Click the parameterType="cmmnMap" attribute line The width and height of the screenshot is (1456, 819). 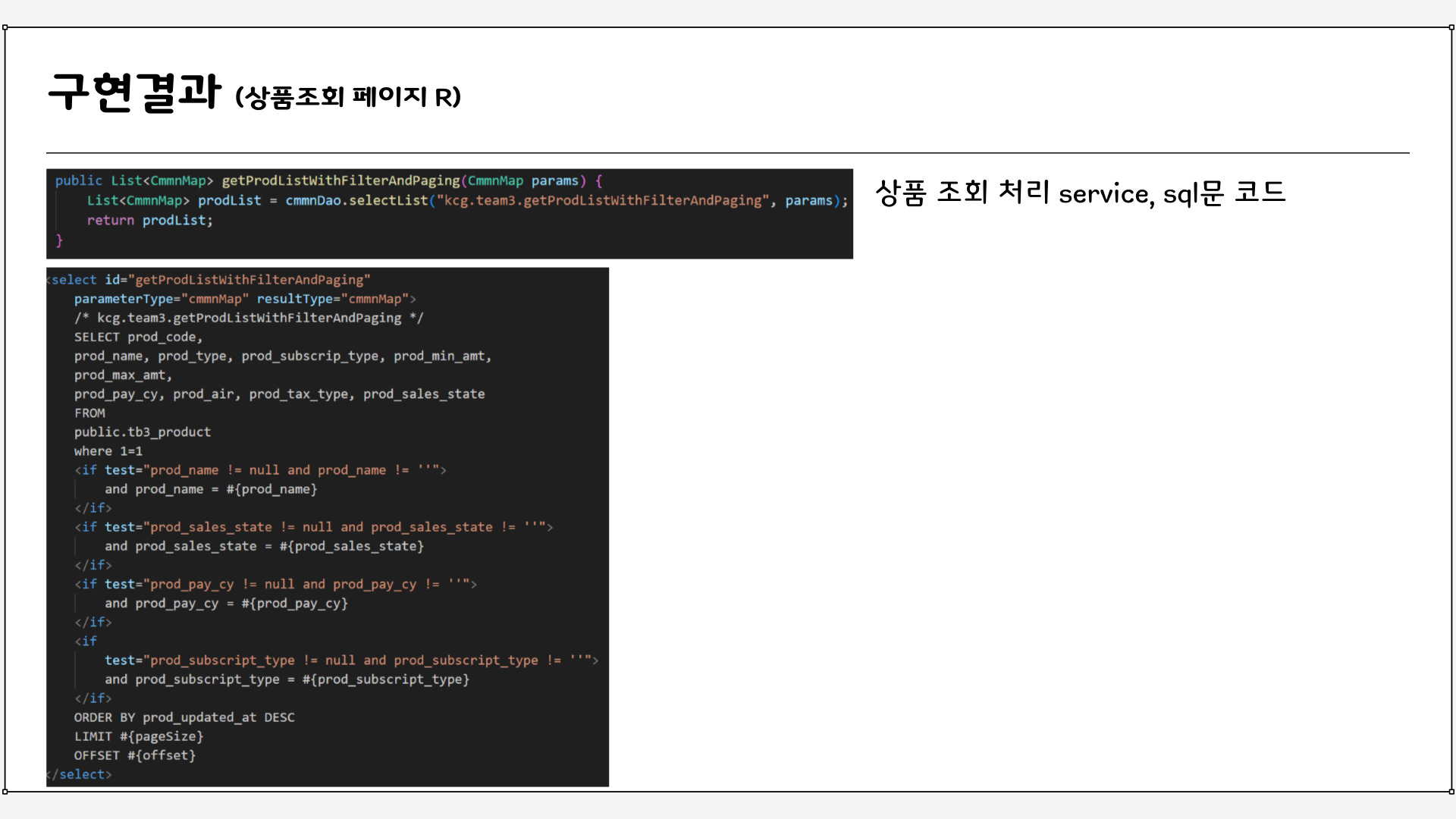[x=245, y=299]
